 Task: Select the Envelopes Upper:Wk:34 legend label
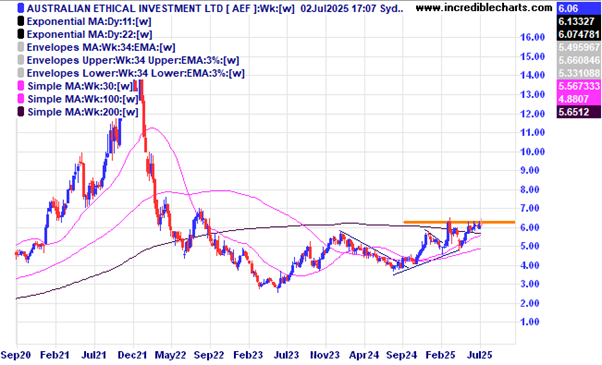click(133, 61)
